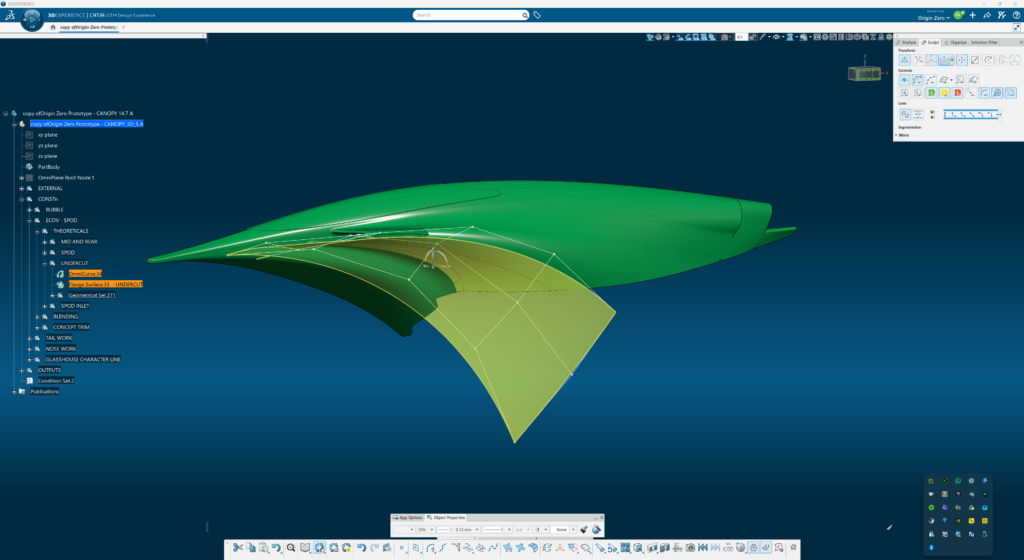The image size is (1024, 560).
Task: Toggle the blue surface icon in second Controls row
Action: [997, 93]
